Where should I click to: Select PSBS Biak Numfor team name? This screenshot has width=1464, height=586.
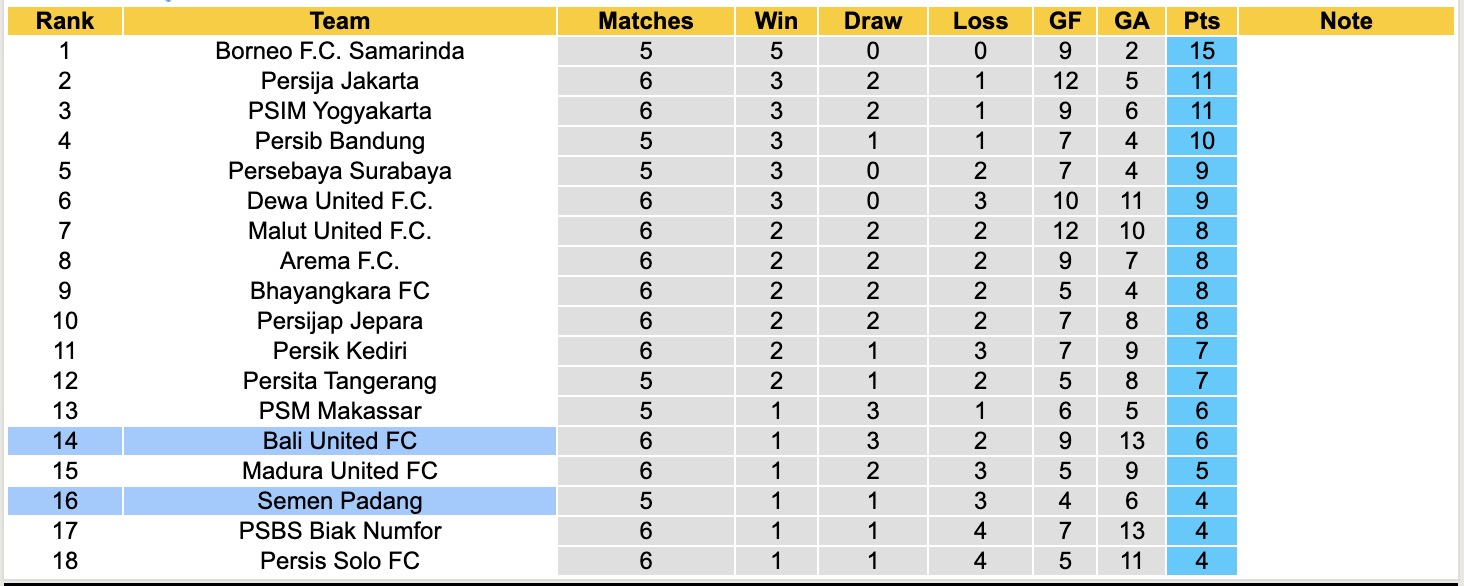coord(340,531)
